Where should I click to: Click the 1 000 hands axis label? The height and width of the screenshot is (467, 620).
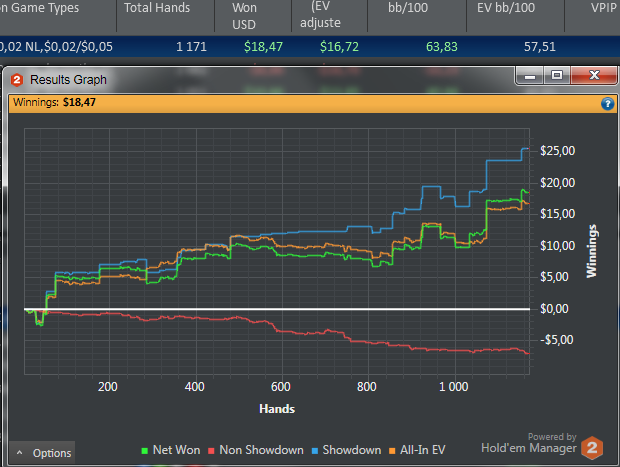454,387
